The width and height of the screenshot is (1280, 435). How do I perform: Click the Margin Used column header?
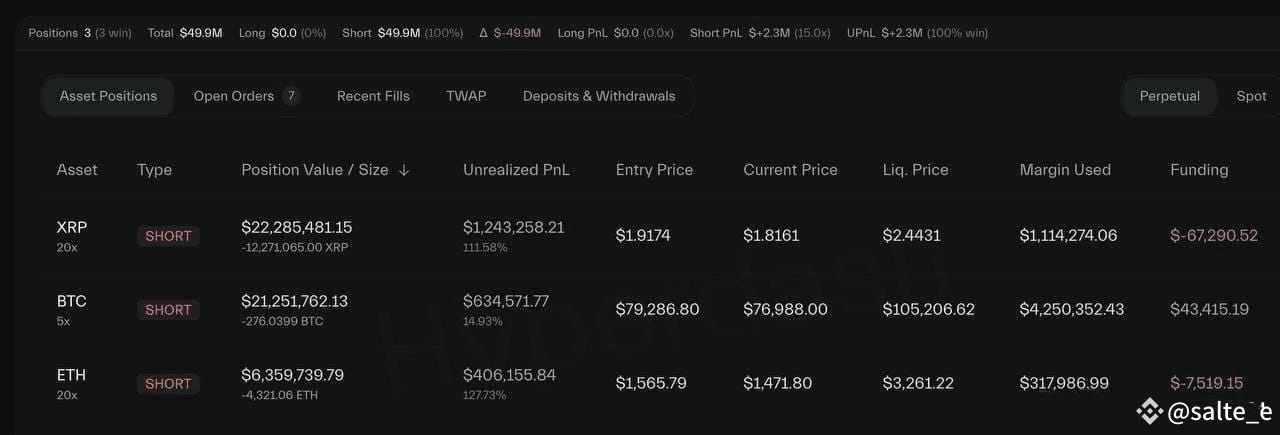point(1065,170)
